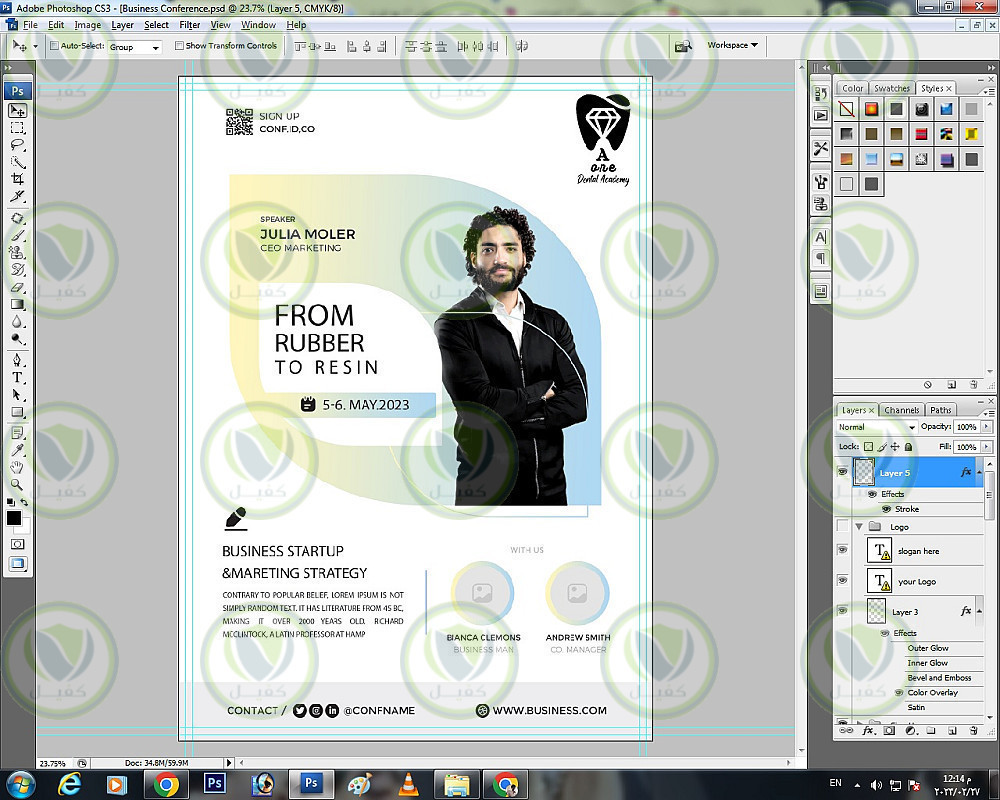Apply the red square style swatch

click(921, 134)
